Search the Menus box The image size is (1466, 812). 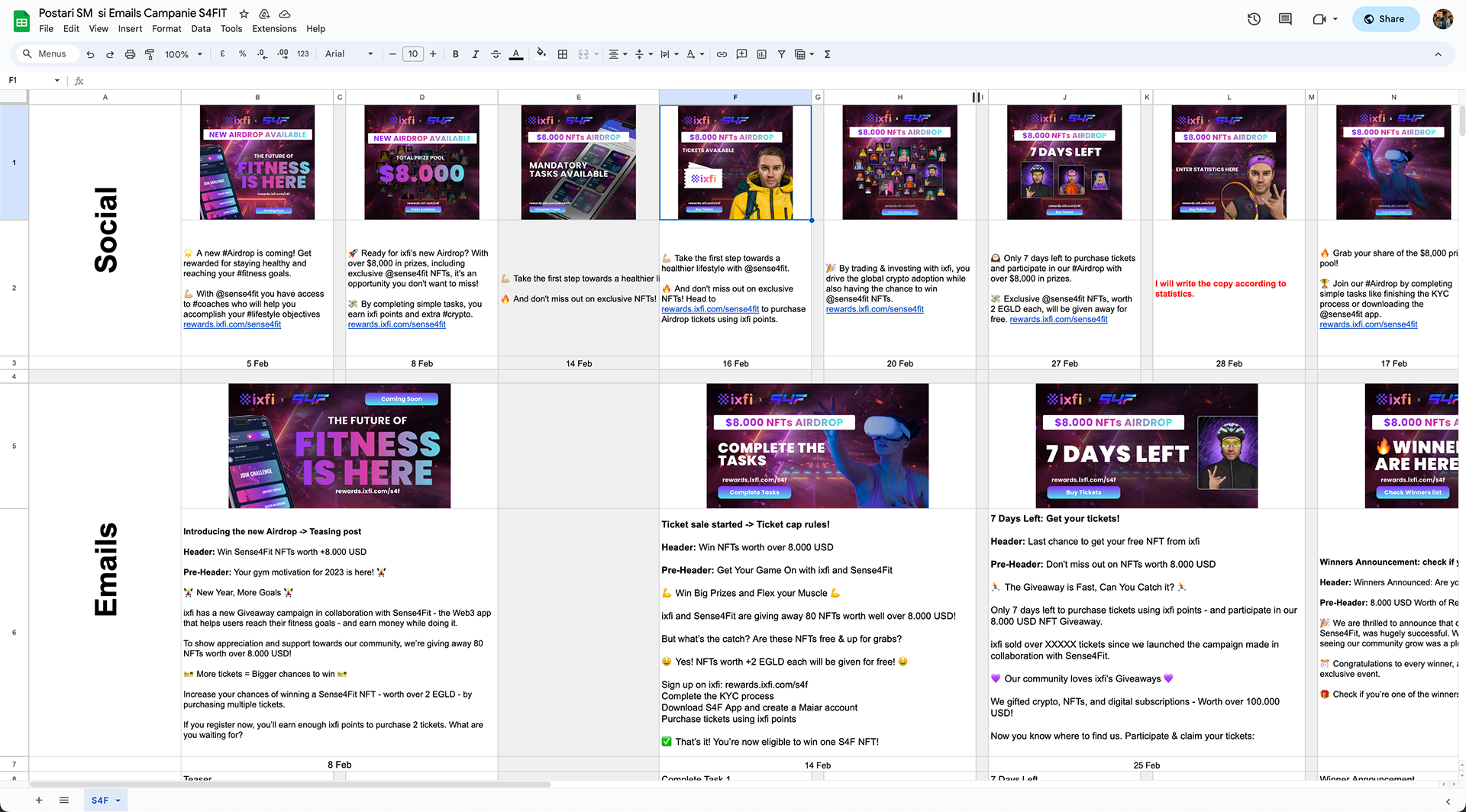coord(46,54)
